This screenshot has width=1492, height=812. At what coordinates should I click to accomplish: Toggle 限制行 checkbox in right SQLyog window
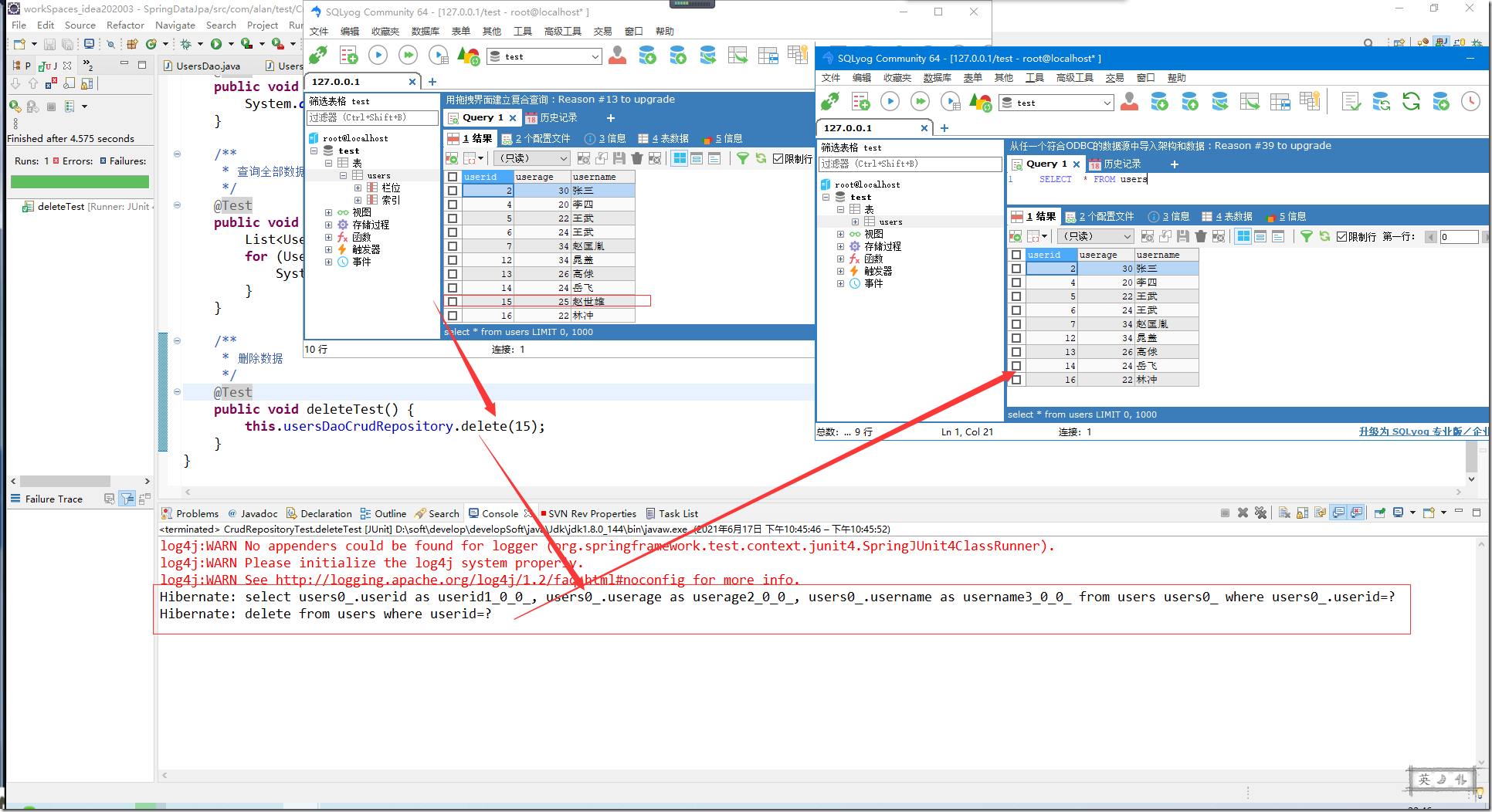1341,236
